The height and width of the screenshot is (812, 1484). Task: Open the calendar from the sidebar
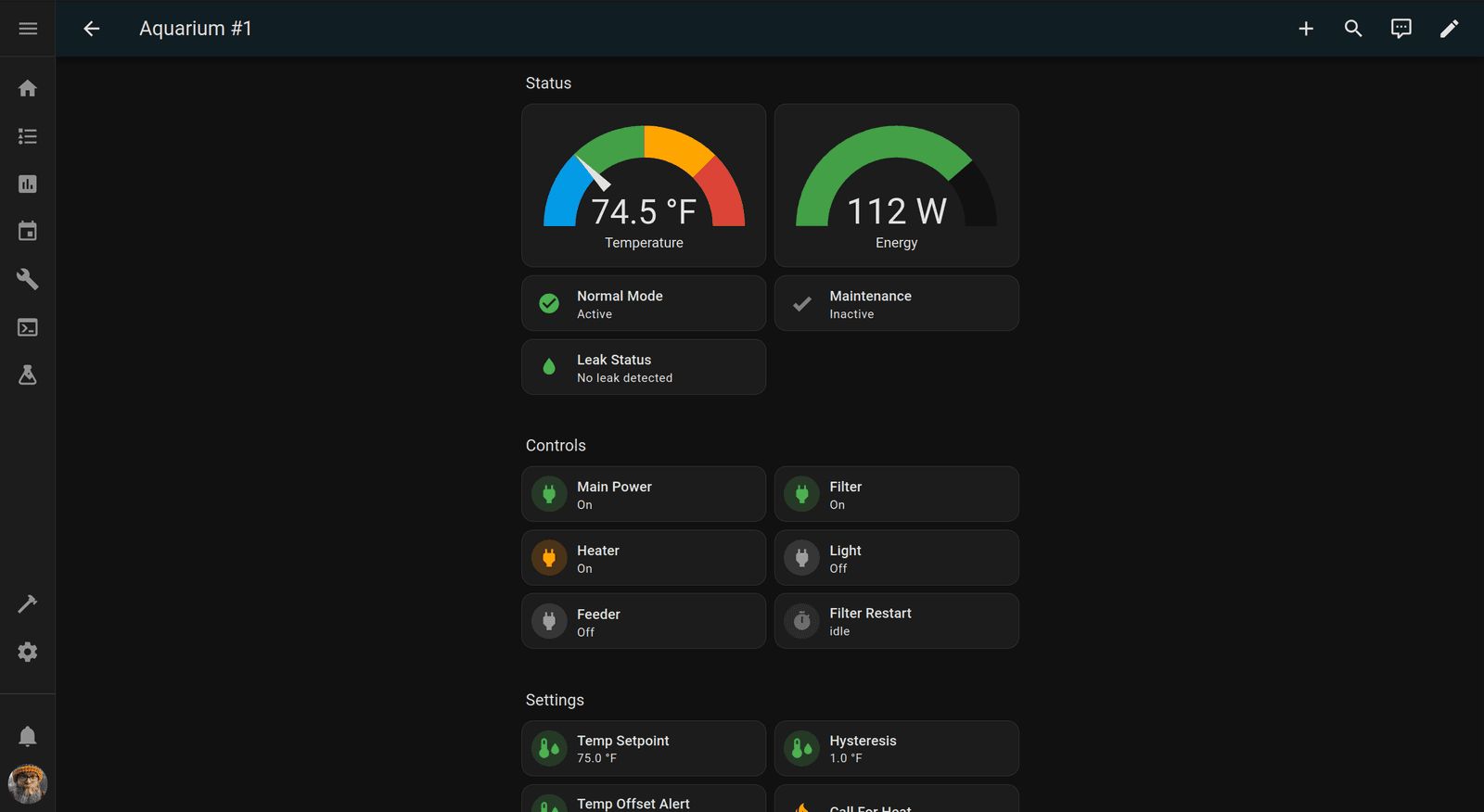[28, 232]
